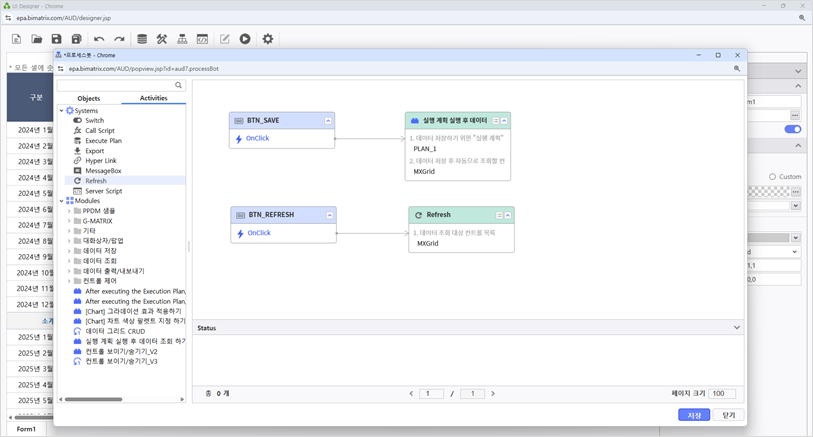Click the database icon in toolbar
The image size is (813, 437).
(142, 39)
